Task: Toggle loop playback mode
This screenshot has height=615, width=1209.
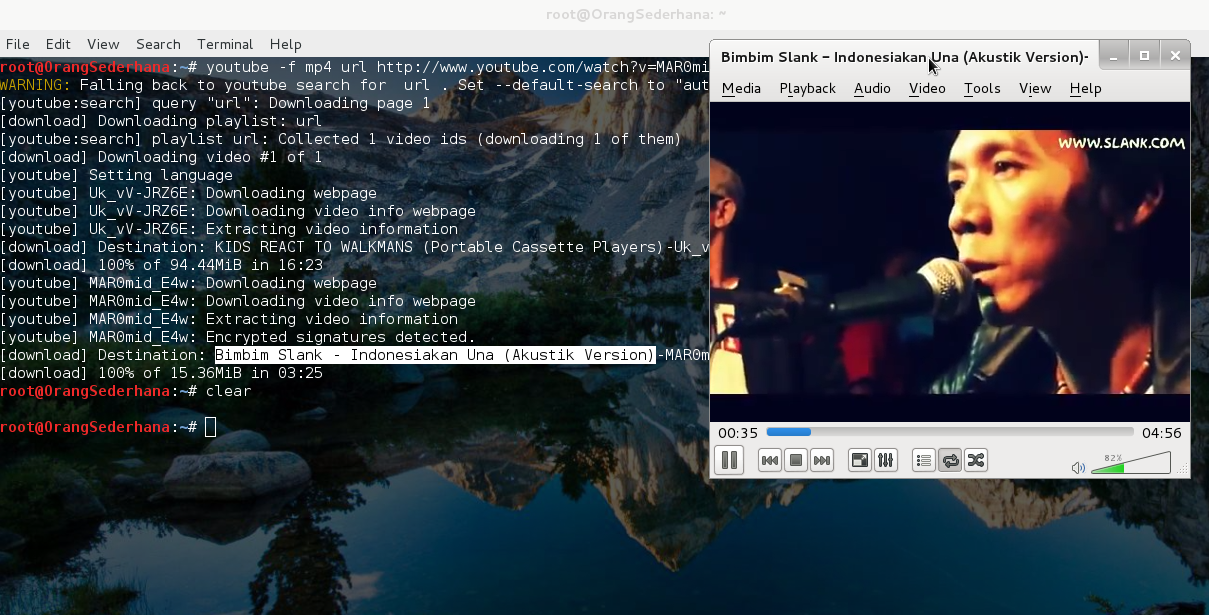Action: tap(949, 460)
